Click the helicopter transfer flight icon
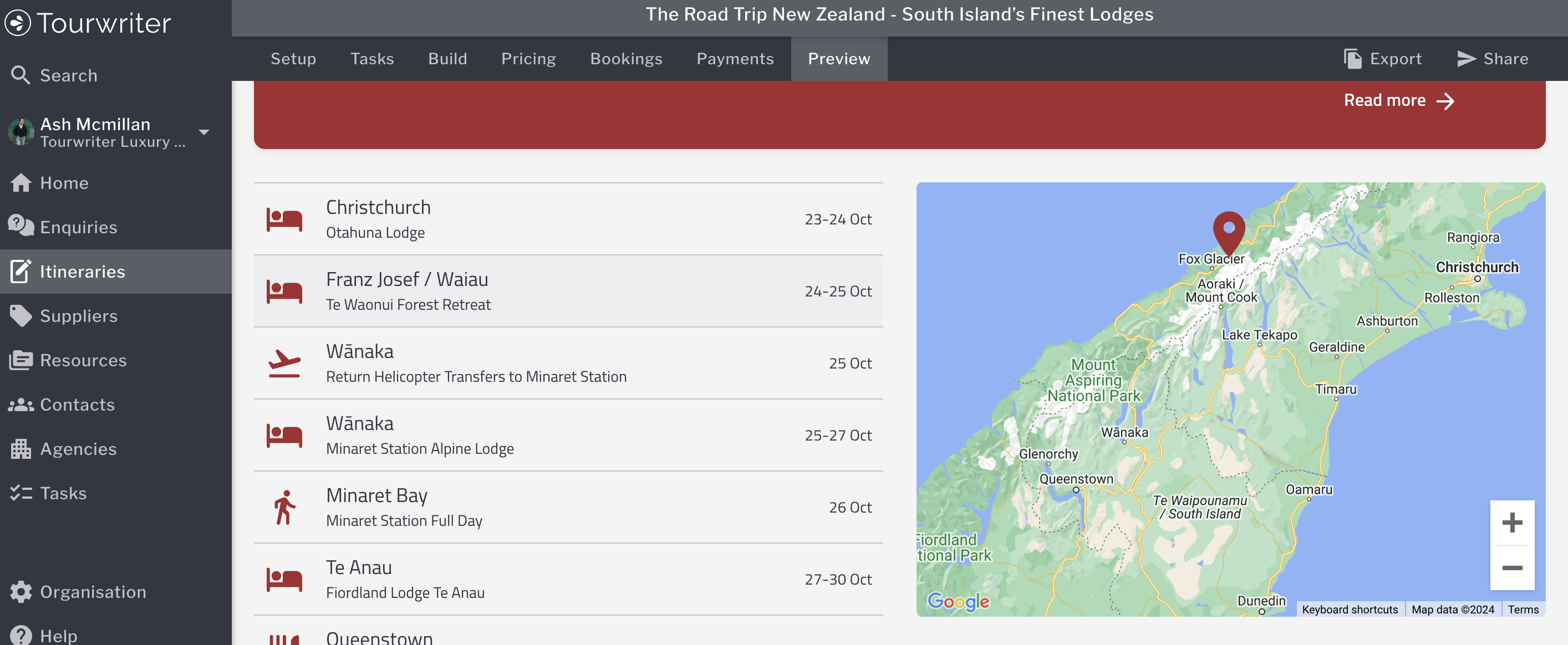This screenshot has height=645, width=1568. click(x=284, y=364)
